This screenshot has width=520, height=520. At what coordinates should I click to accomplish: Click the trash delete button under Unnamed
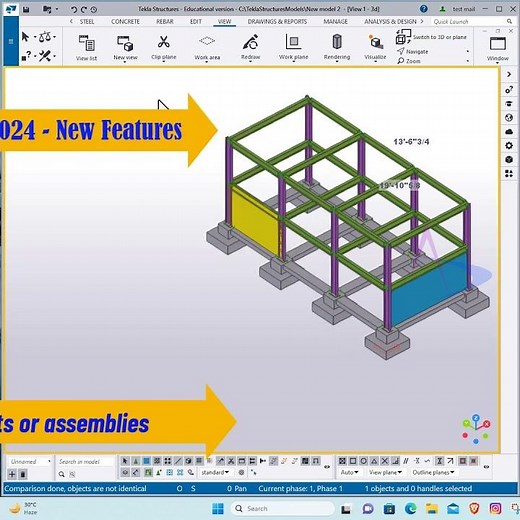pos(23,474)
